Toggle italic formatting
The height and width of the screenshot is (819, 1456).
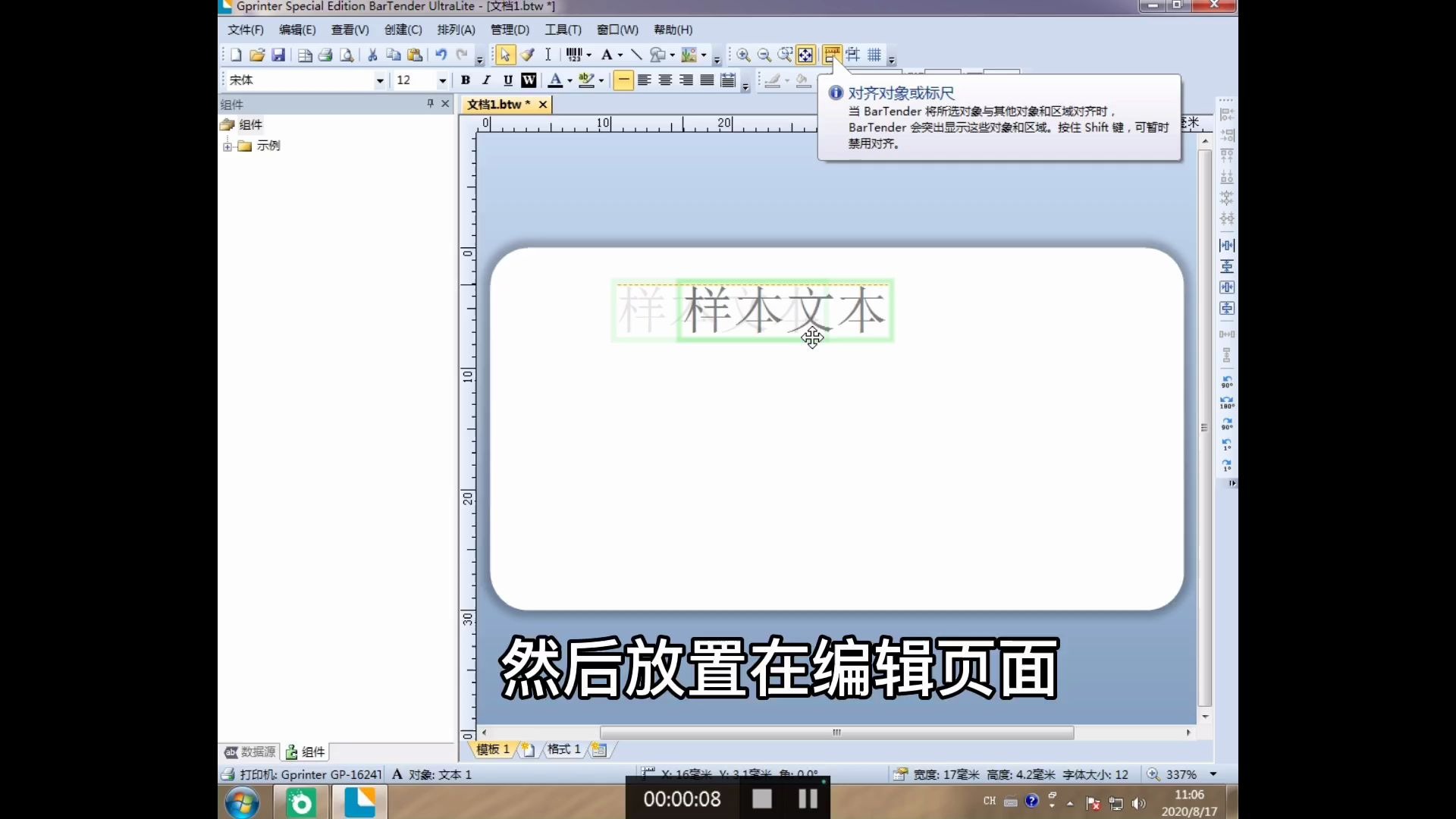pos(487,80)
